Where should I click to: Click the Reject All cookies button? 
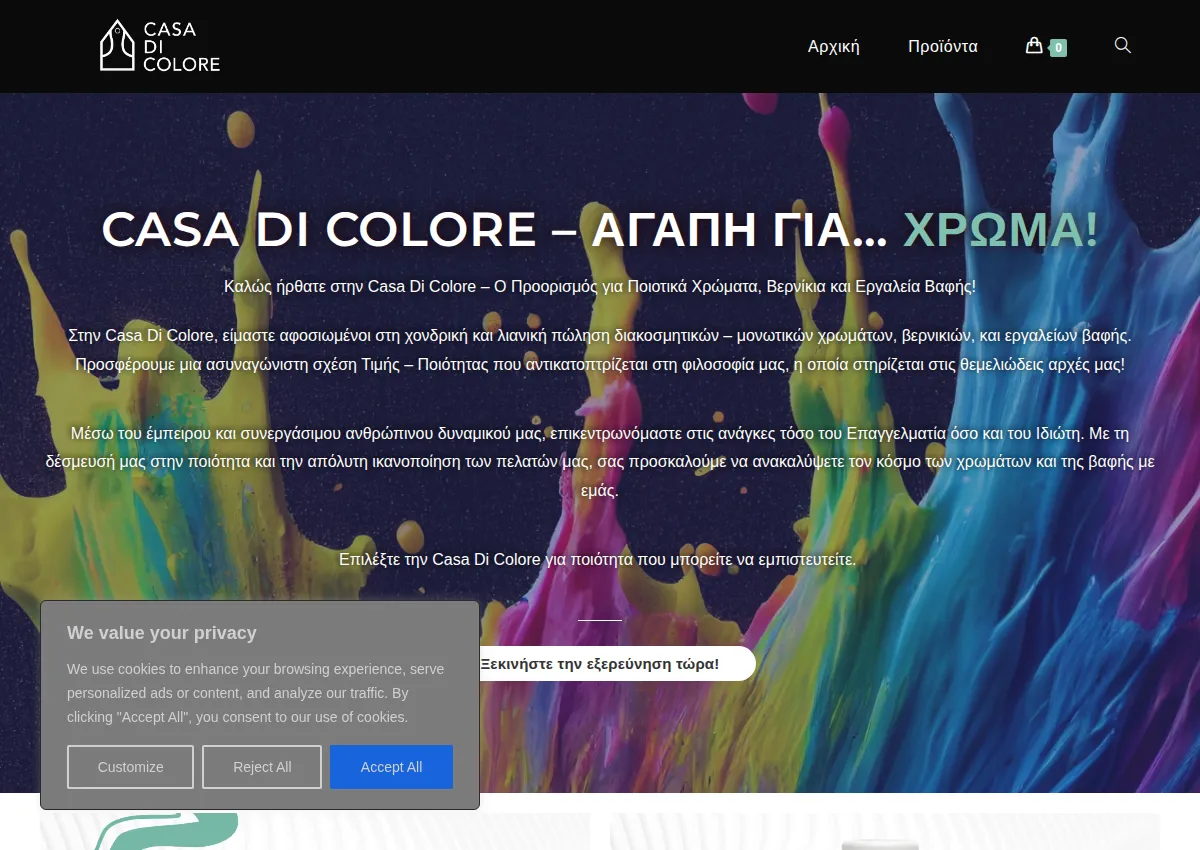tap(262, 767)
